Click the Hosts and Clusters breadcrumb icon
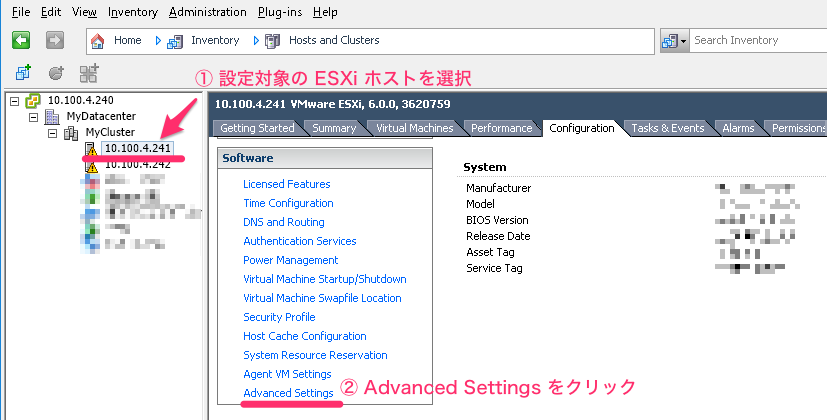The image size is (827, 420). pyautogui.click(x=272, y=41)
